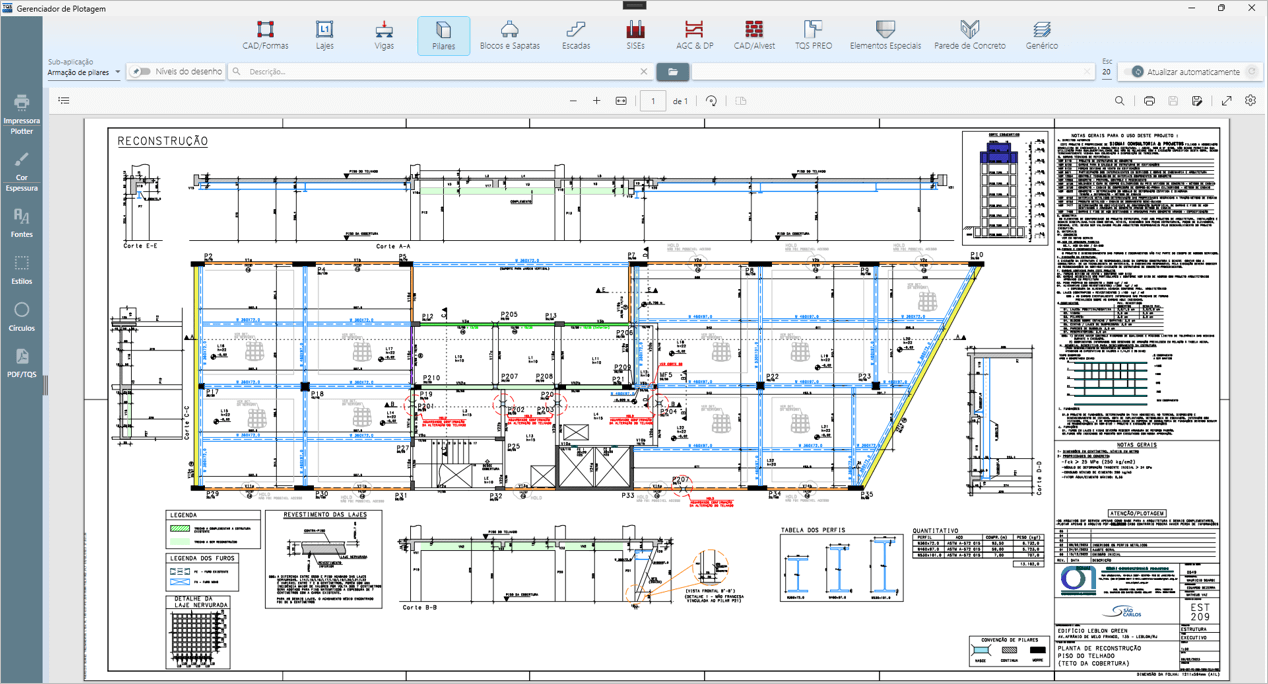Open the folder browse button
This screenshot has height=684, width=1268.
[x=672, y=72]
